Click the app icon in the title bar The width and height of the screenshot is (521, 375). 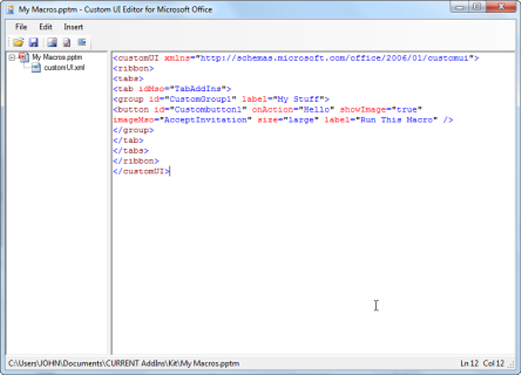(x=11, y=9)
